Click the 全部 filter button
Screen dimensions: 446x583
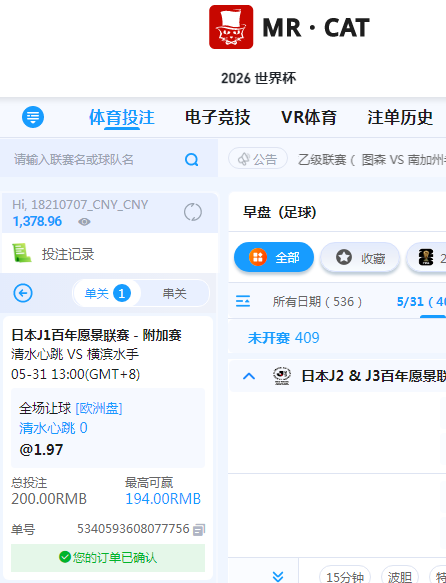[x=274, y=257]
